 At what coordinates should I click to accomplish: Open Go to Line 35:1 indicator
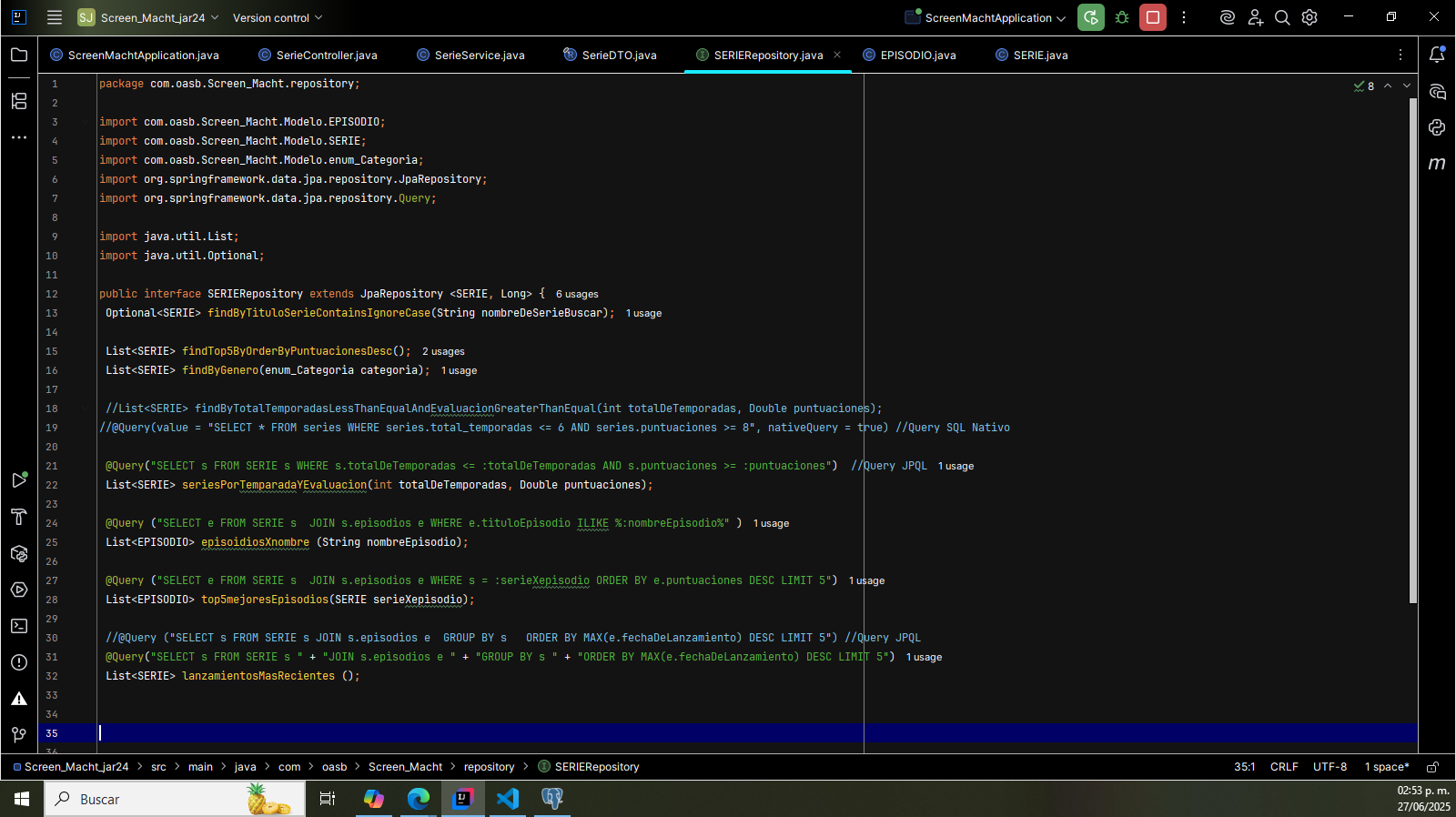(1244, 767)
